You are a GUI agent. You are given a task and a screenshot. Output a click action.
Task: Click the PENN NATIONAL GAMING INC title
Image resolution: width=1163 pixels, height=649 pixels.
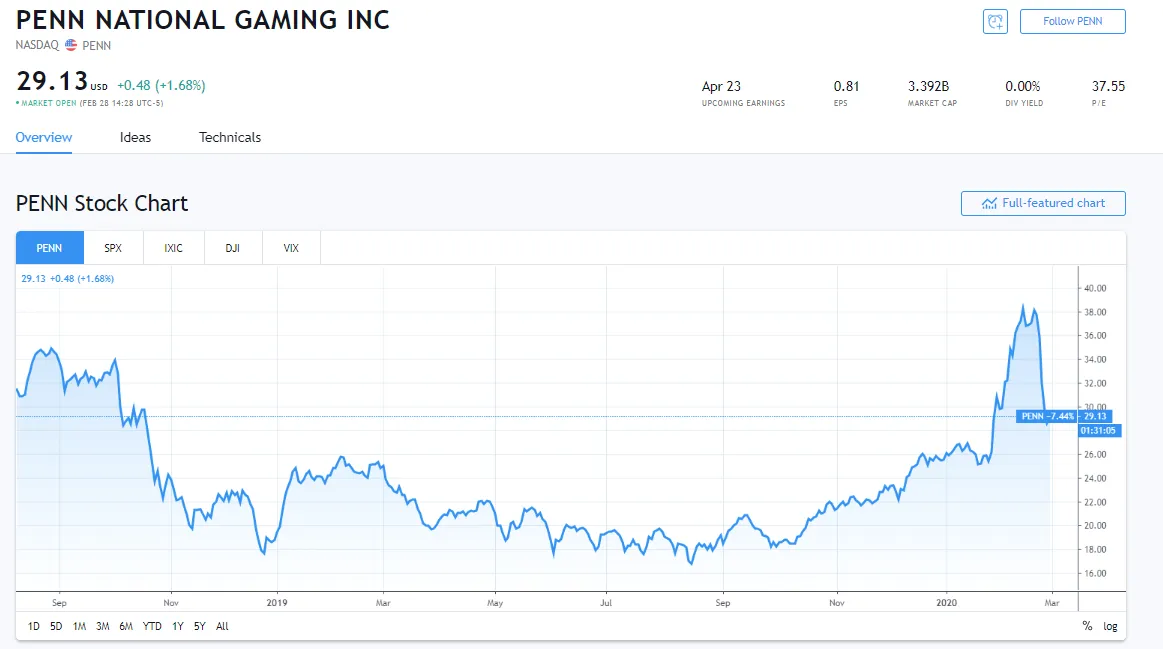click(202, 20)
